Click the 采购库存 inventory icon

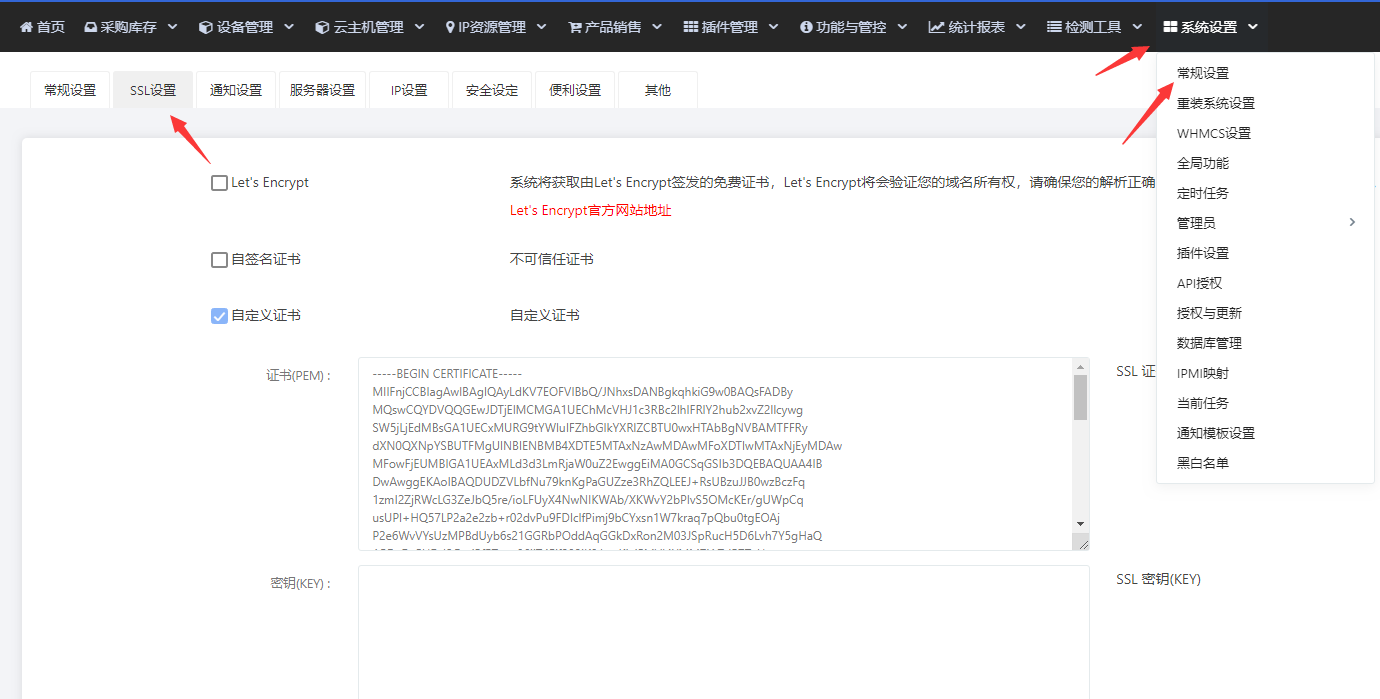click(91, 27)
